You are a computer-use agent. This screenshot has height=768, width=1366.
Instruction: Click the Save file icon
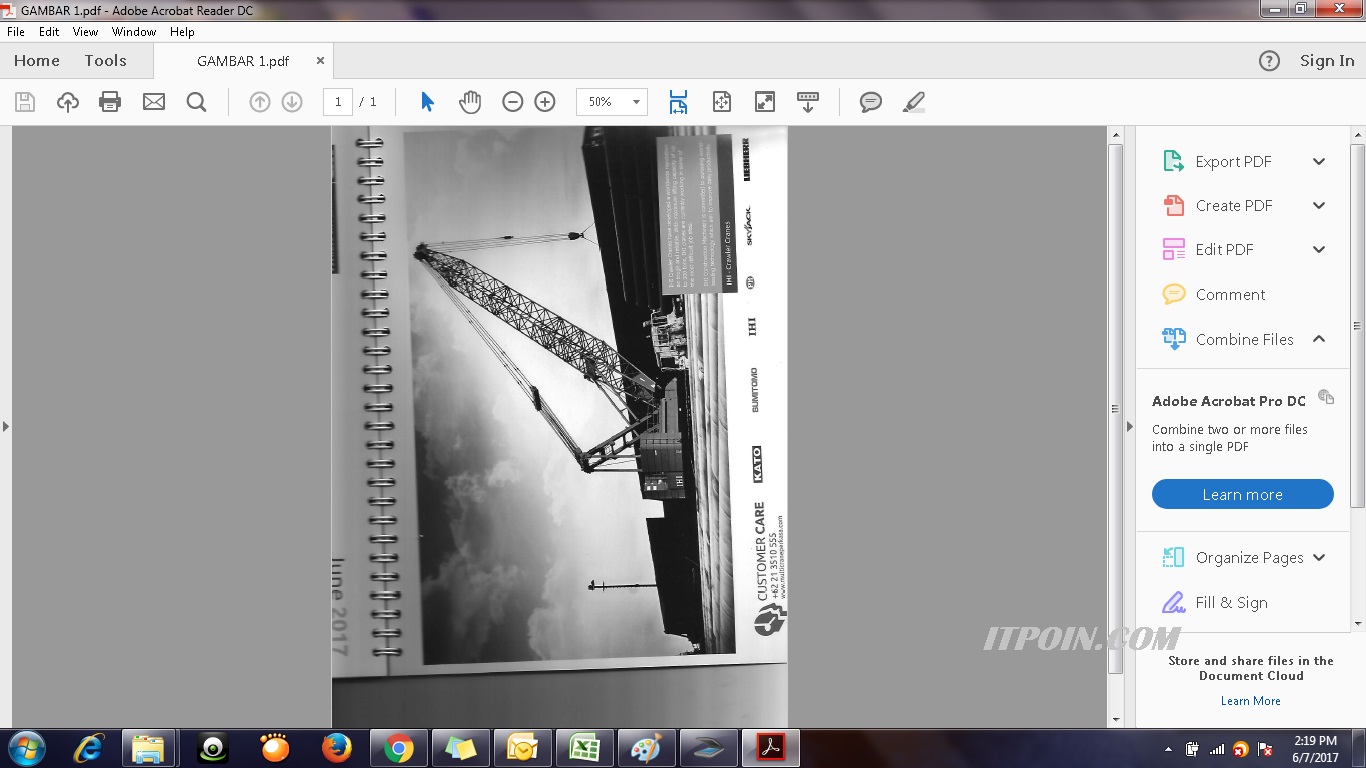tap(25, 102)
